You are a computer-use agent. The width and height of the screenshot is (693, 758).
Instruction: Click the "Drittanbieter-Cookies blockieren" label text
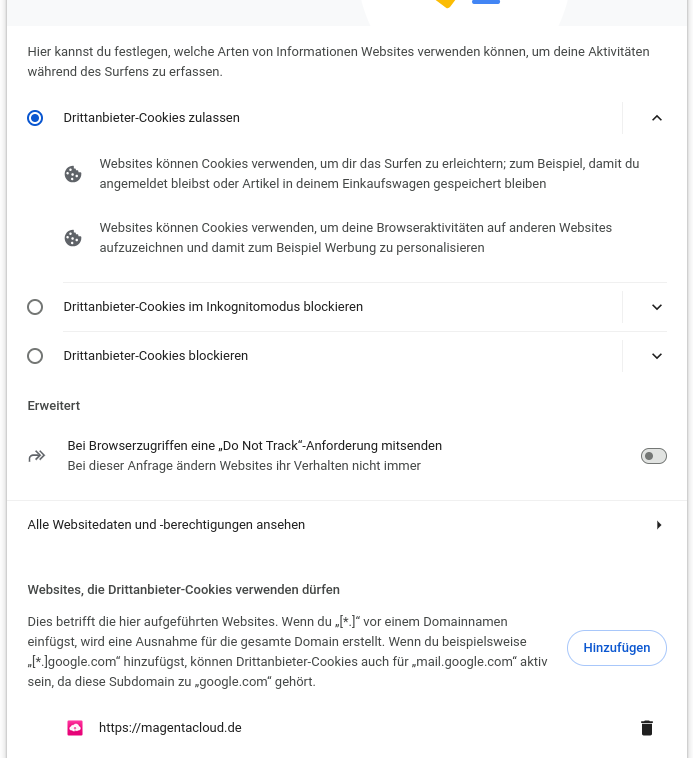(x=155, y=356)
